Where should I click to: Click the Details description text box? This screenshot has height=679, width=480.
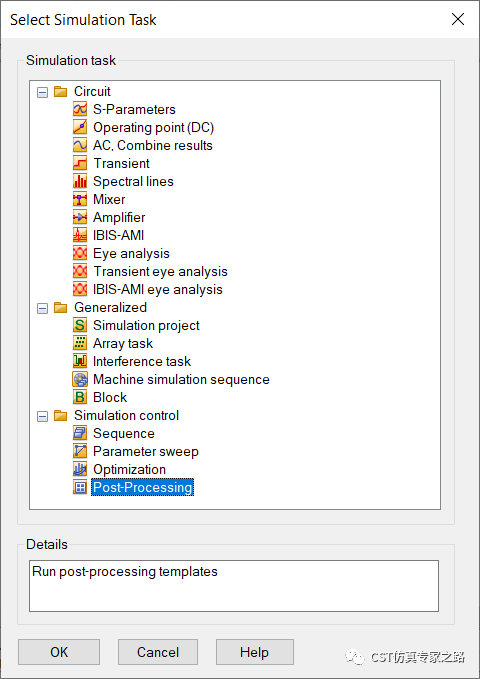[234, 586]
